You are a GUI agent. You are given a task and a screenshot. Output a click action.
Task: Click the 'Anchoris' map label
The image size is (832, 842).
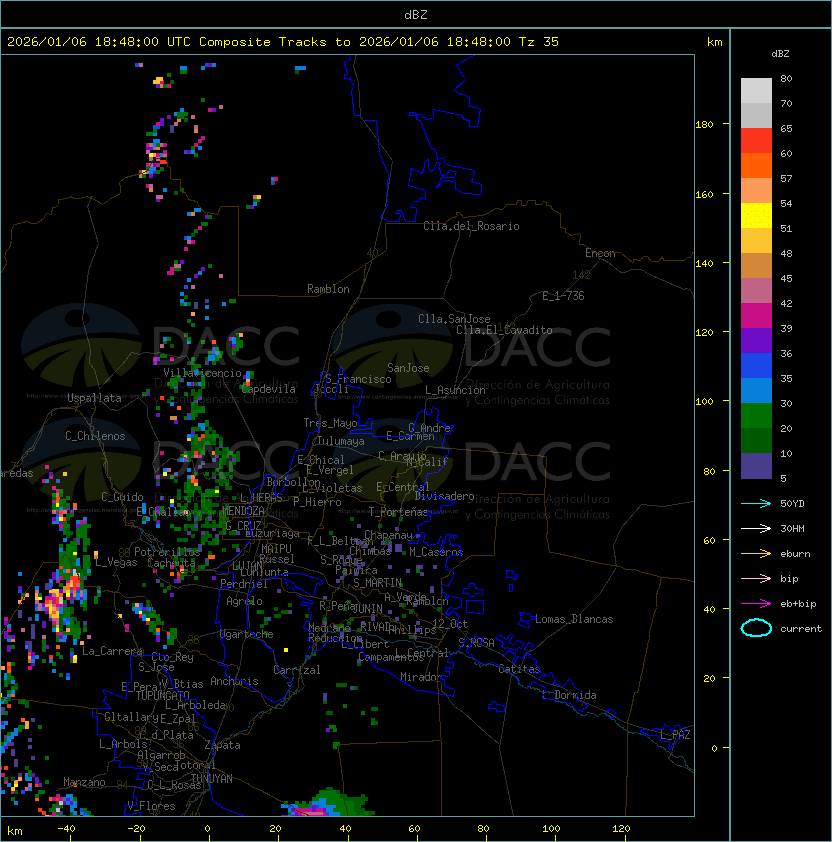tap(234, 681)
